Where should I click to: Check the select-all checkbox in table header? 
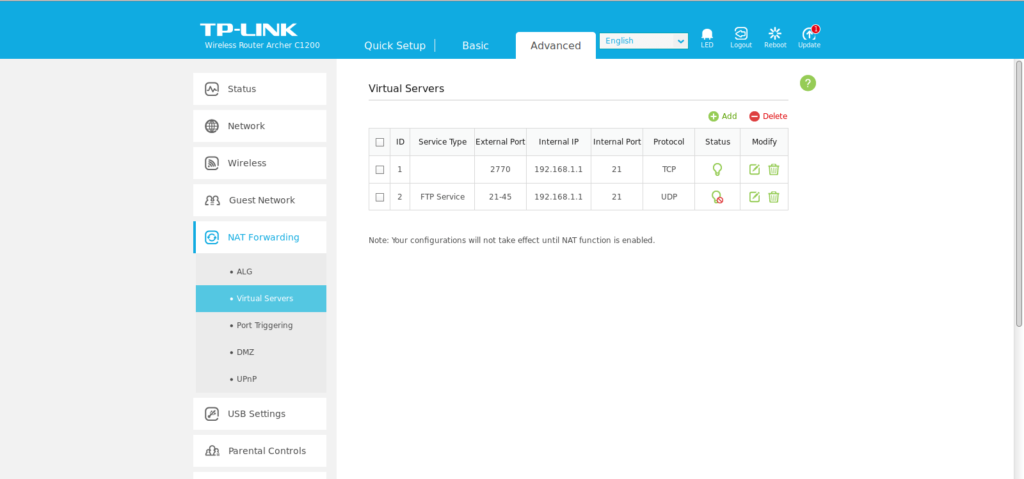pos(380,142)
